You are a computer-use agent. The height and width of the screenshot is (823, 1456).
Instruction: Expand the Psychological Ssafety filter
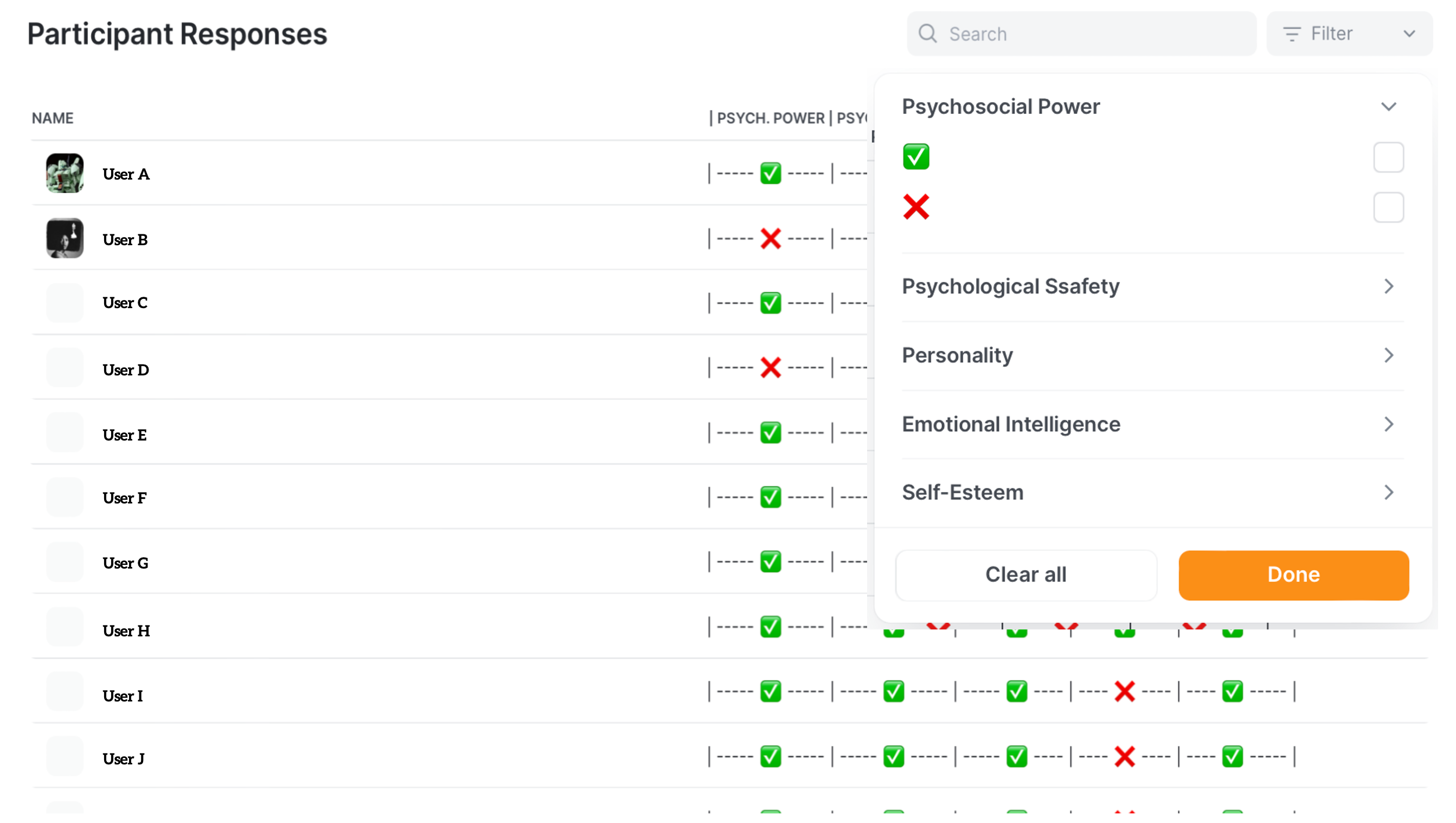click(1388, 287)
